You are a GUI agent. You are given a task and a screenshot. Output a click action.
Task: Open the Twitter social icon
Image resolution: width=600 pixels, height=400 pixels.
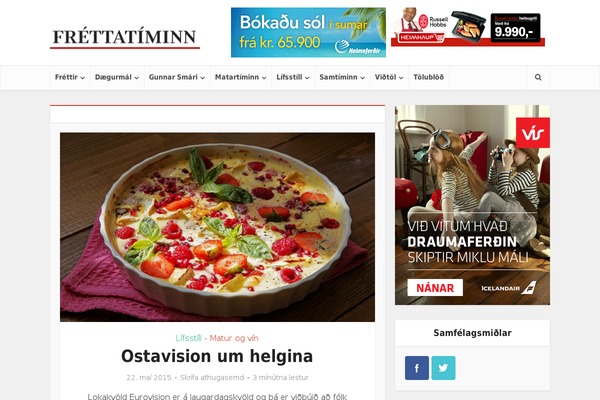click(443, 368)
